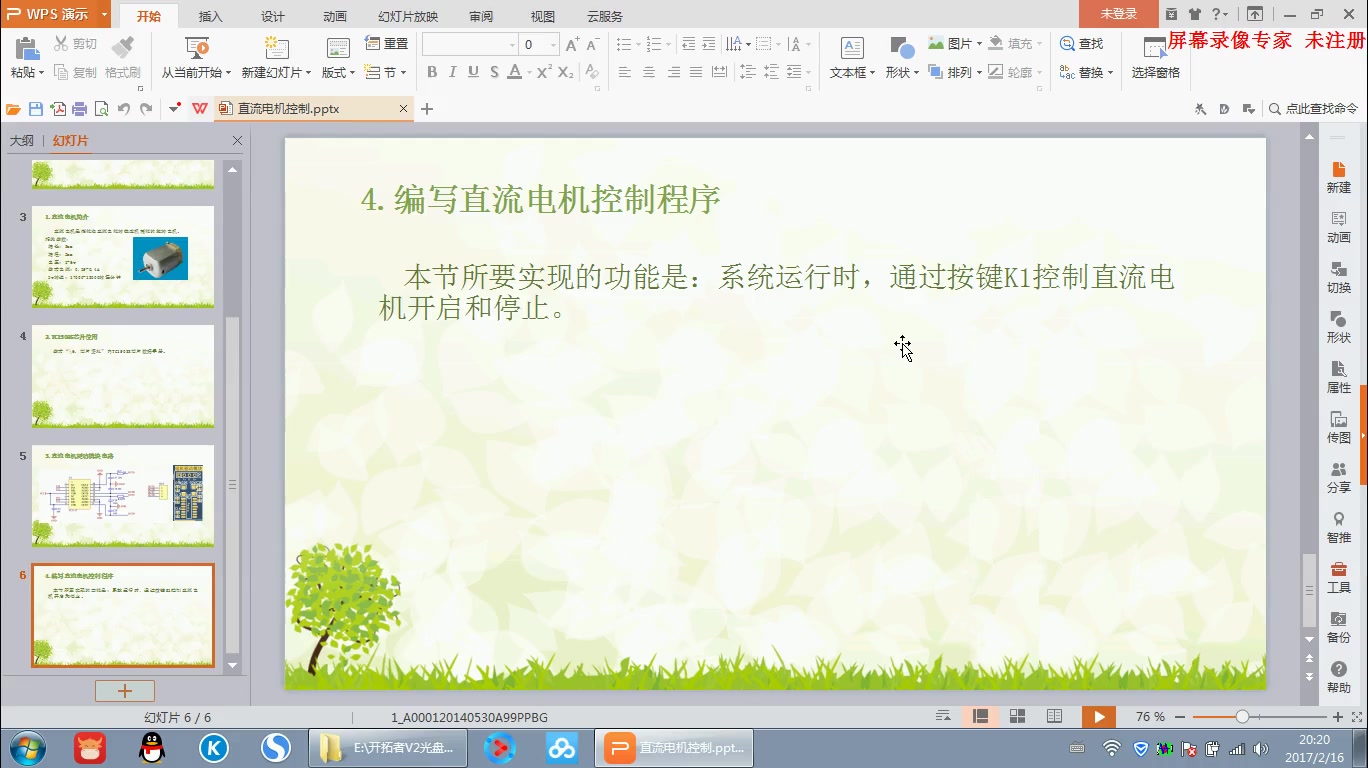
Task: Switch to the Outline (大纲) panel tab
Action: point(22,141)
